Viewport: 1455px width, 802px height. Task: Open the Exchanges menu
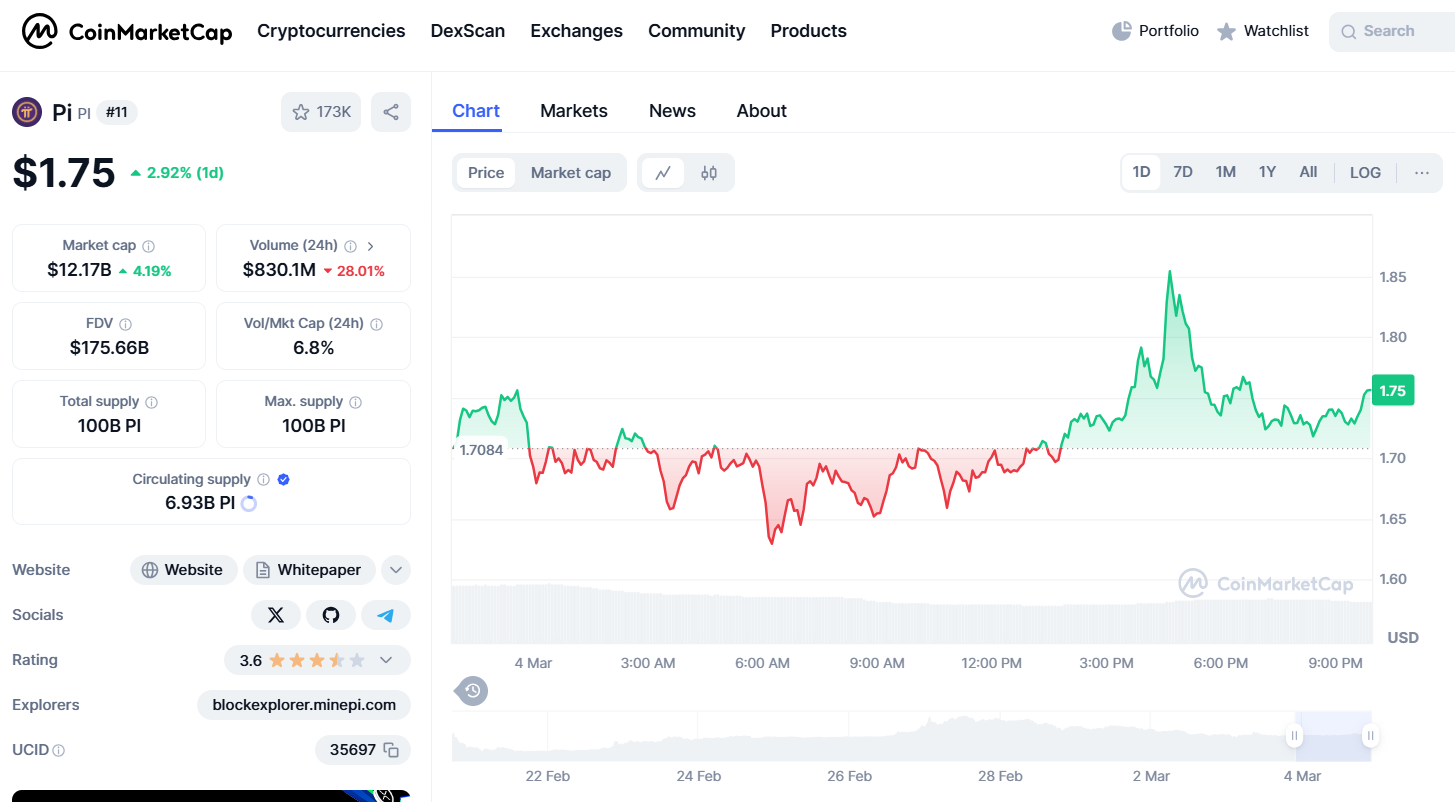[x=577, y=31]
